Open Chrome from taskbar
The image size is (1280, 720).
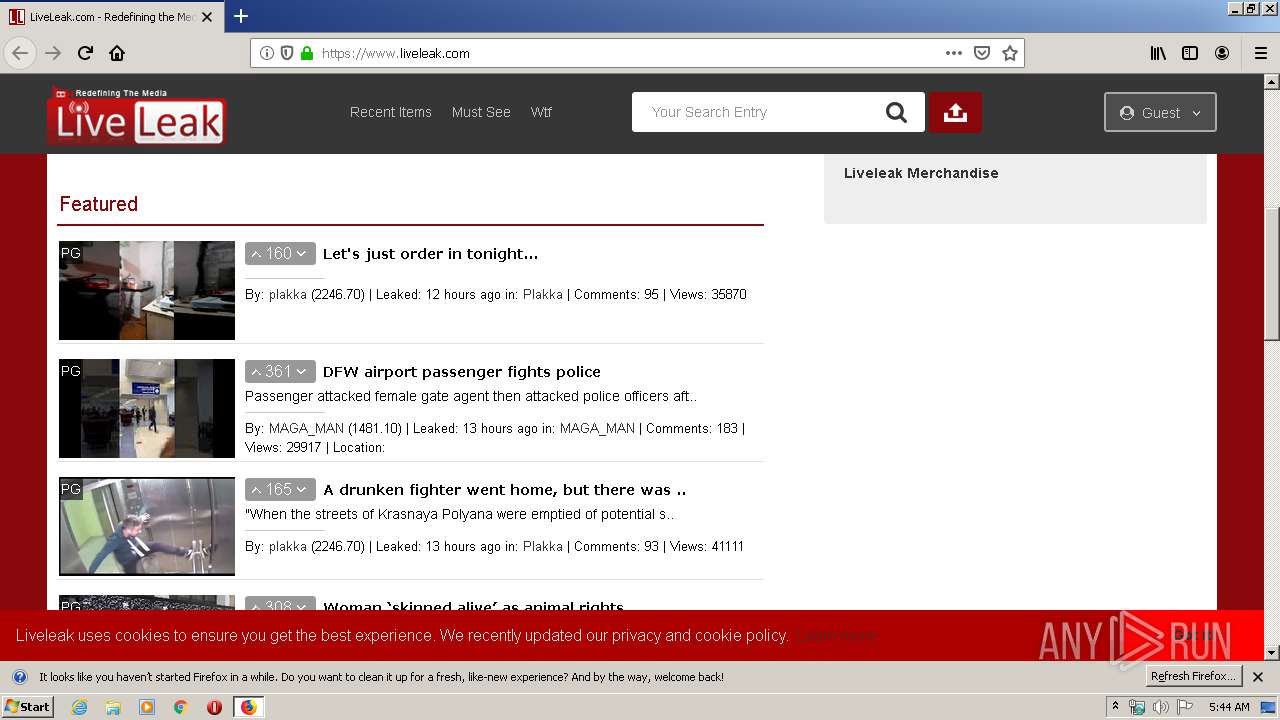[x=180, y=707]
